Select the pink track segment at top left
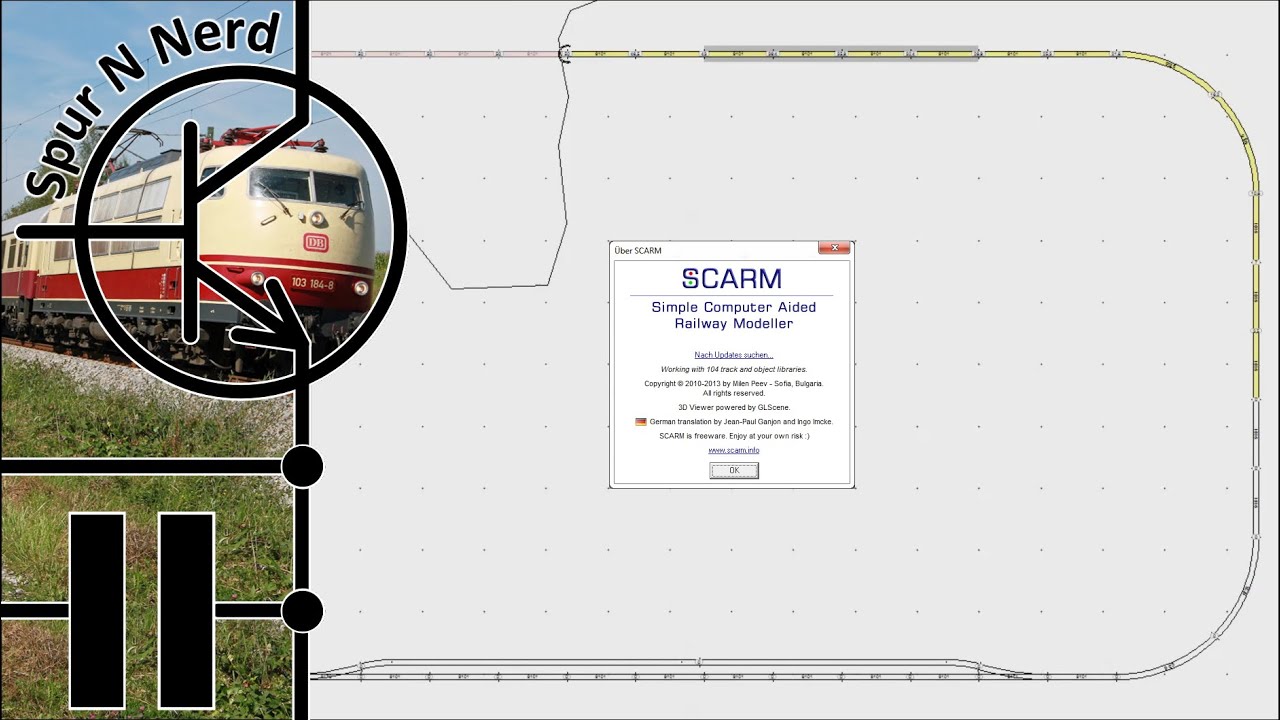 click(x=435, y=53)
